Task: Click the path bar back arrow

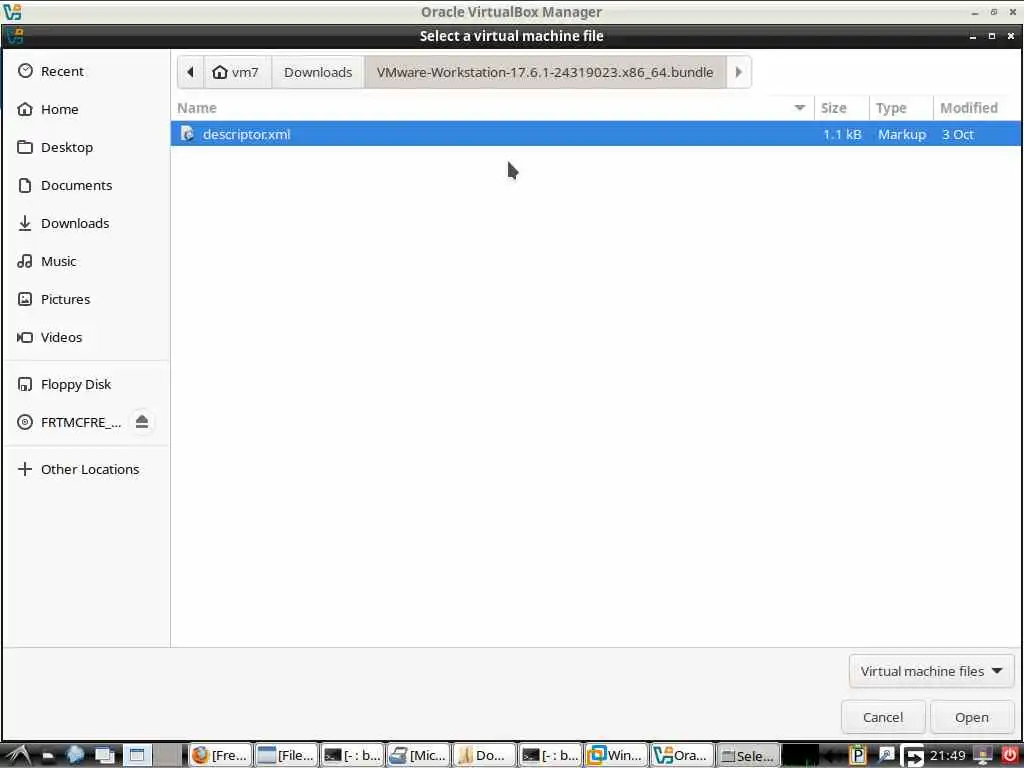Action: coord(191,72)
